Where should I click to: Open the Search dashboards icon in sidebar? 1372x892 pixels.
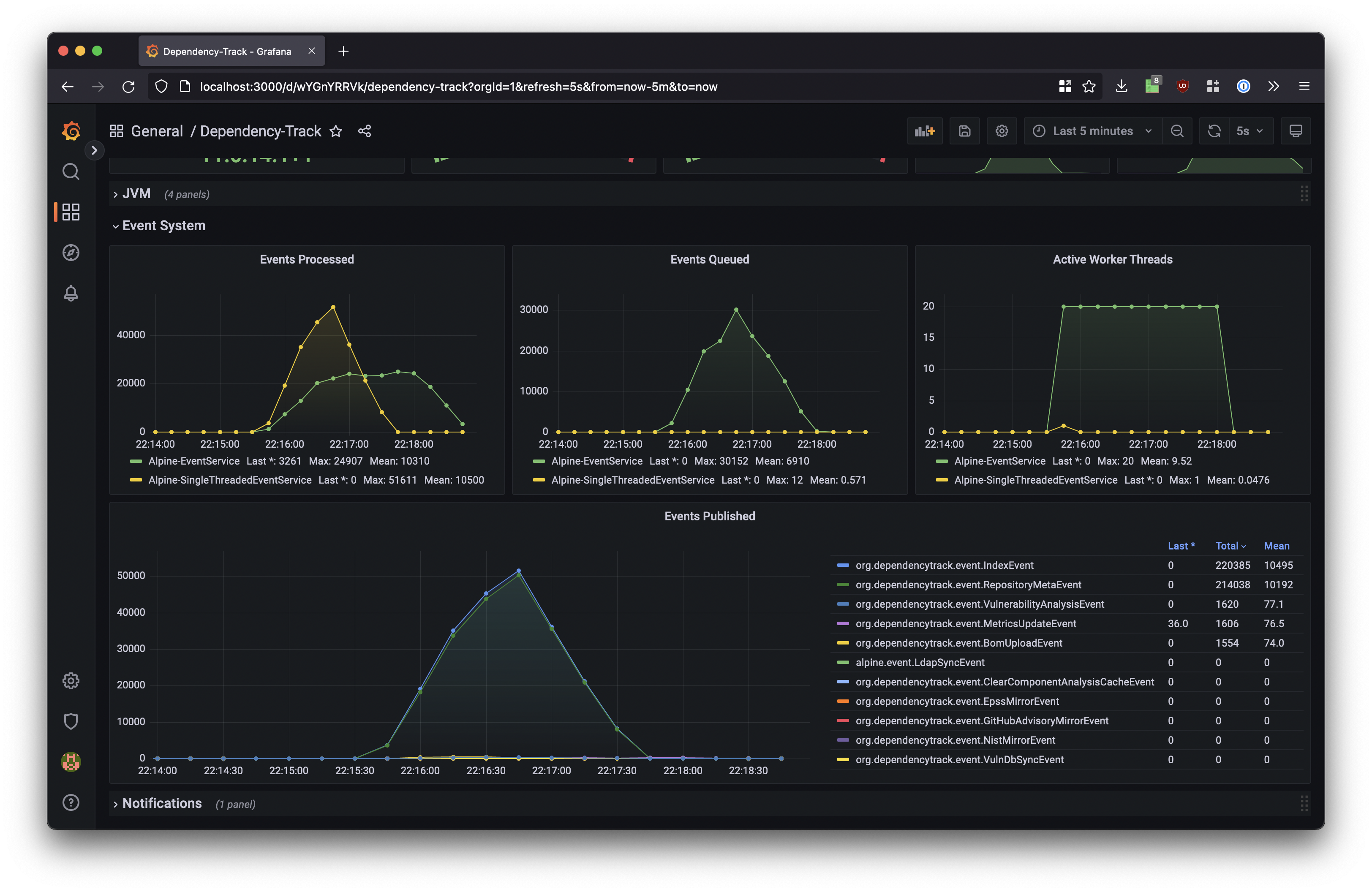[x=71, y=171]
